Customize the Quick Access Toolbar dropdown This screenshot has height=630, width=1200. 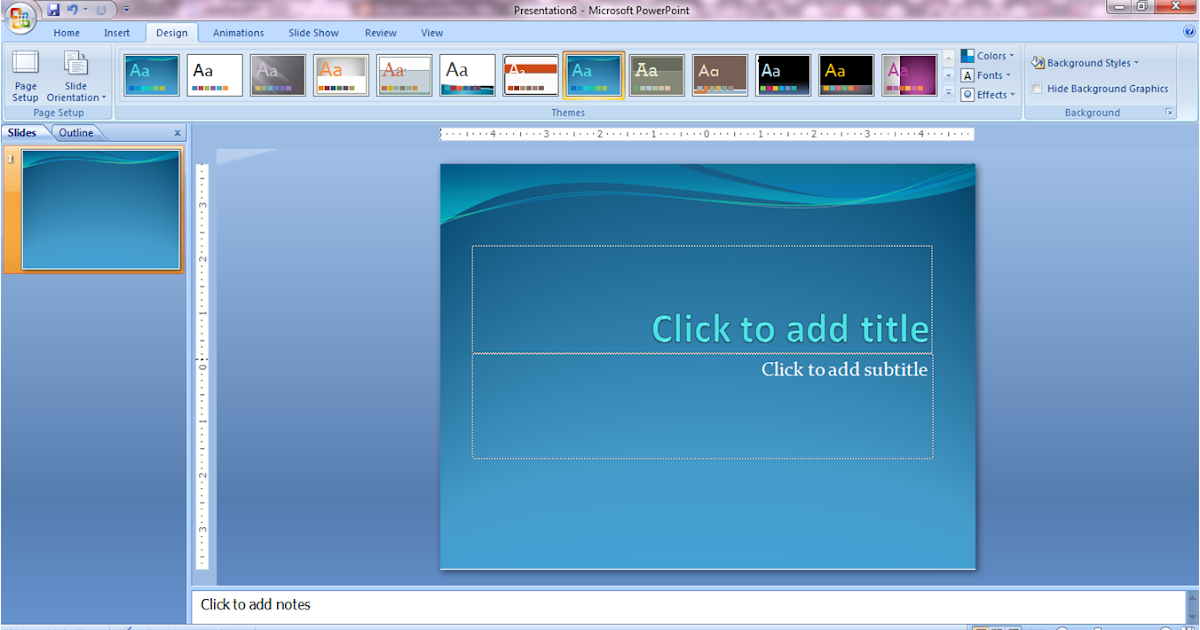[126, 9]
